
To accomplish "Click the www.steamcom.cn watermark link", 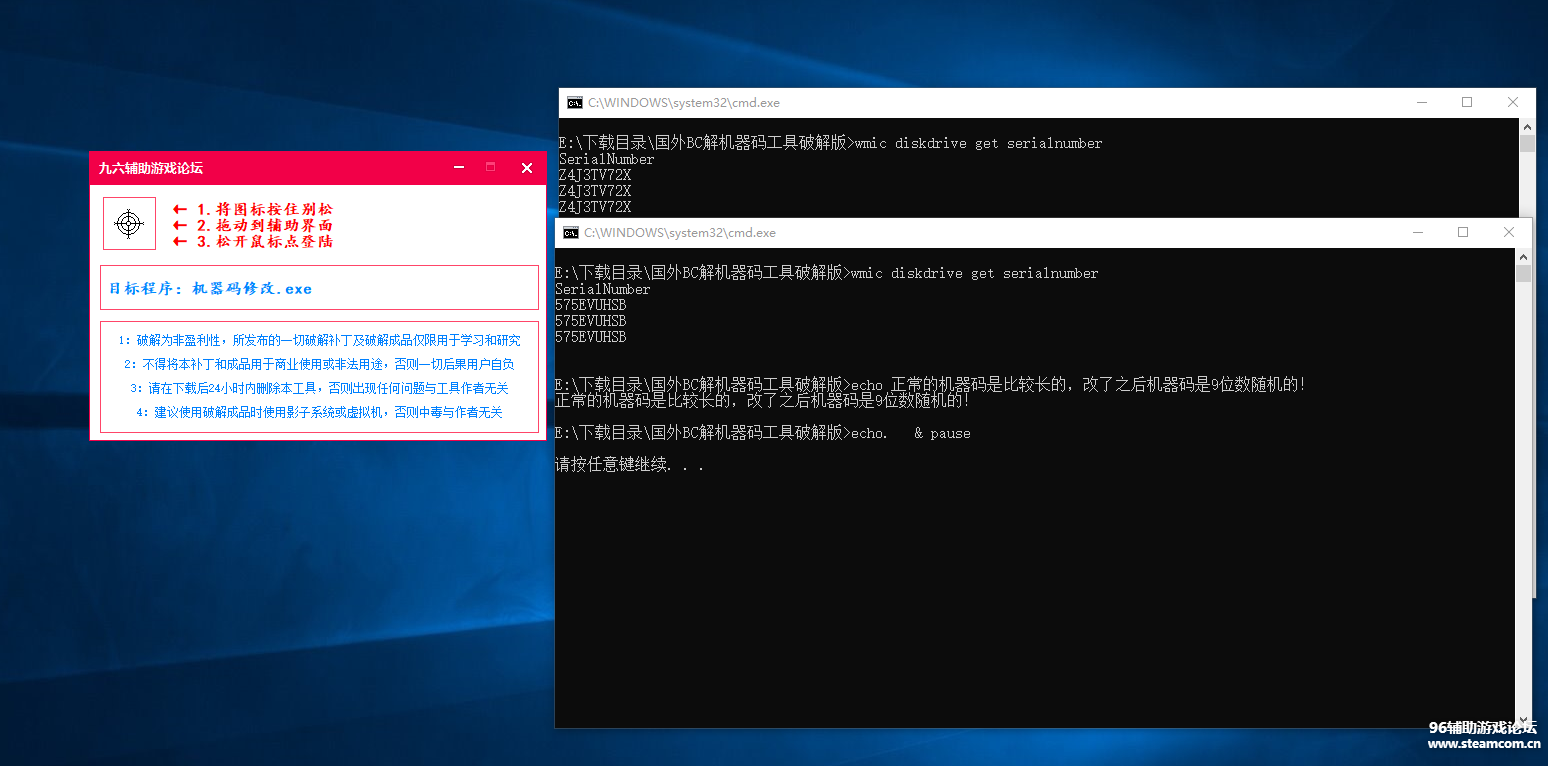I will [x=1483, y=744].
